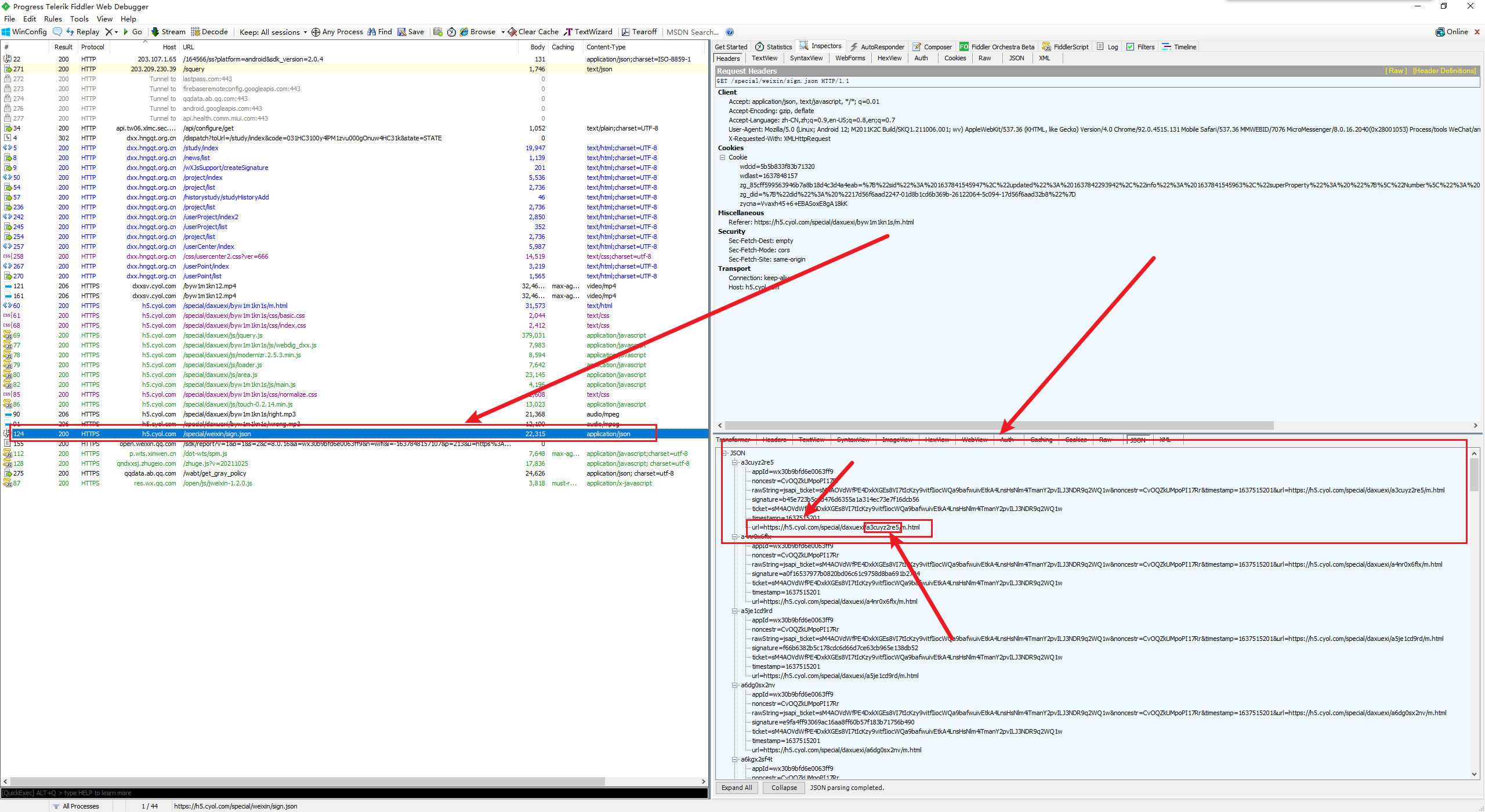
Task: Switch to the AutoResponder tab
Action: (x=877, y=47)
